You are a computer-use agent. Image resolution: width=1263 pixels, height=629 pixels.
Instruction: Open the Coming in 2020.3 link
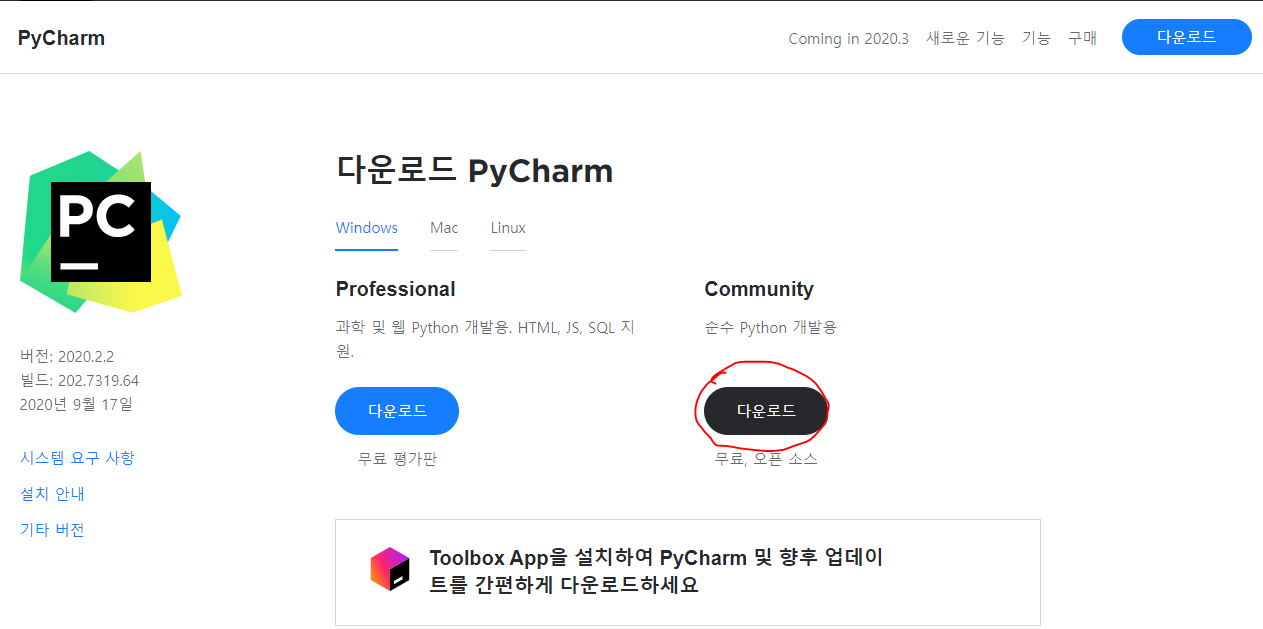[848, 38]
